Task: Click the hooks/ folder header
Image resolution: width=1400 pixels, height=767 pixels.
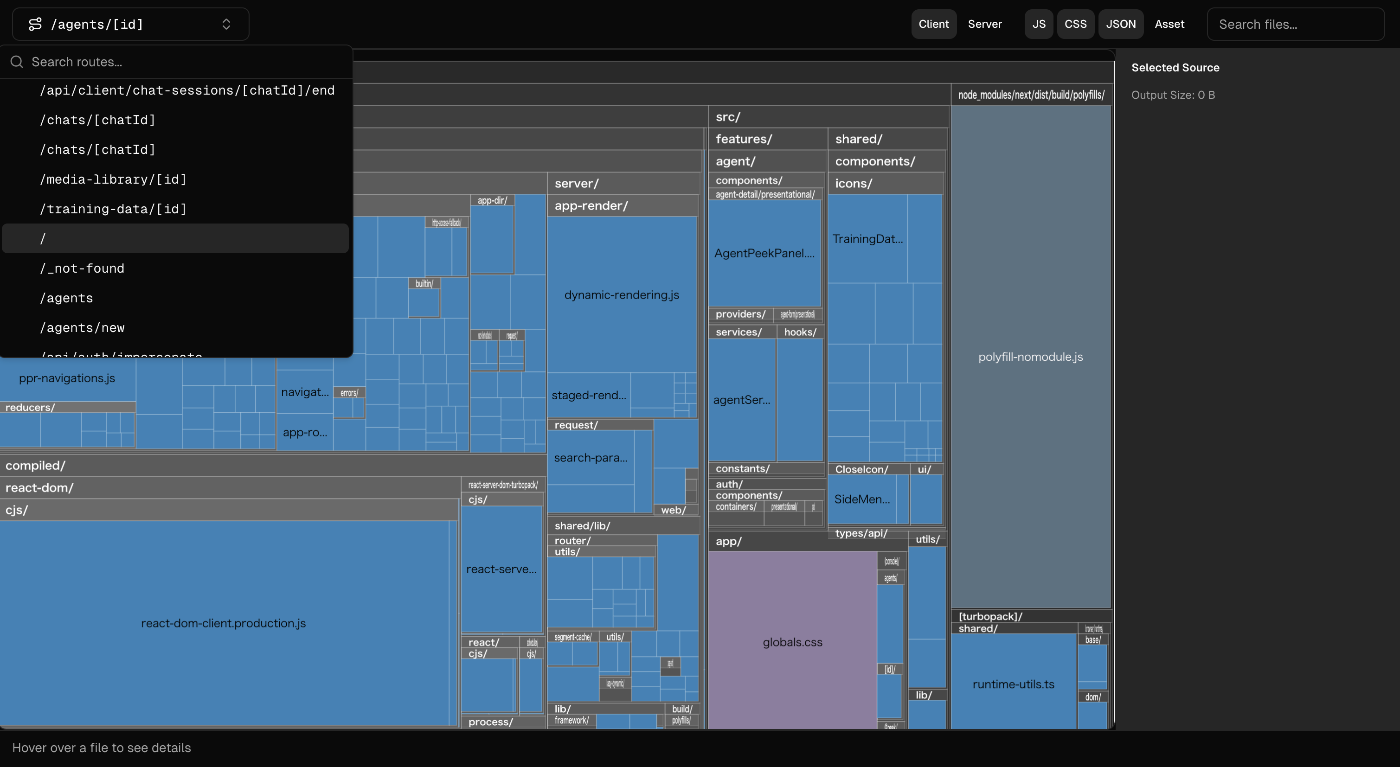Action: pos(800,332)
